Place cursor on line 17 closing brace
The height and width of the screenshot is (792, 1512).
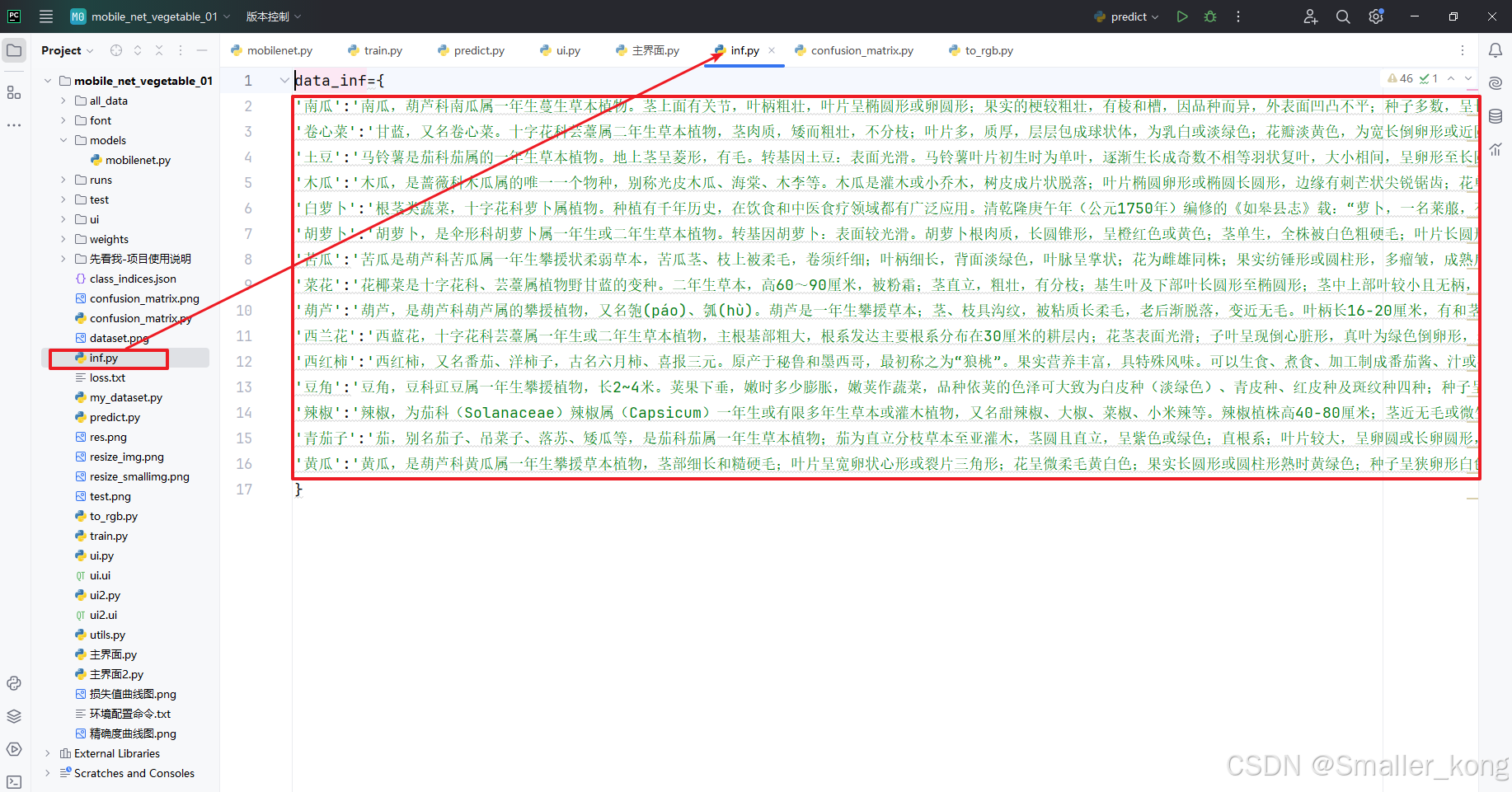(298, 490)
